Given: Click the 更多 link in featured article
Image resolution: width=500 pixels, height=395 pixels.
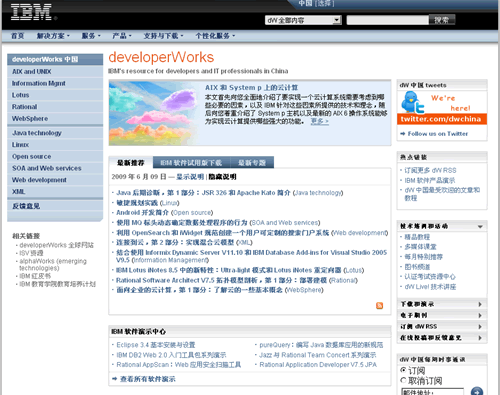Looking at the screenshot, I should click(x=319, y=121).
